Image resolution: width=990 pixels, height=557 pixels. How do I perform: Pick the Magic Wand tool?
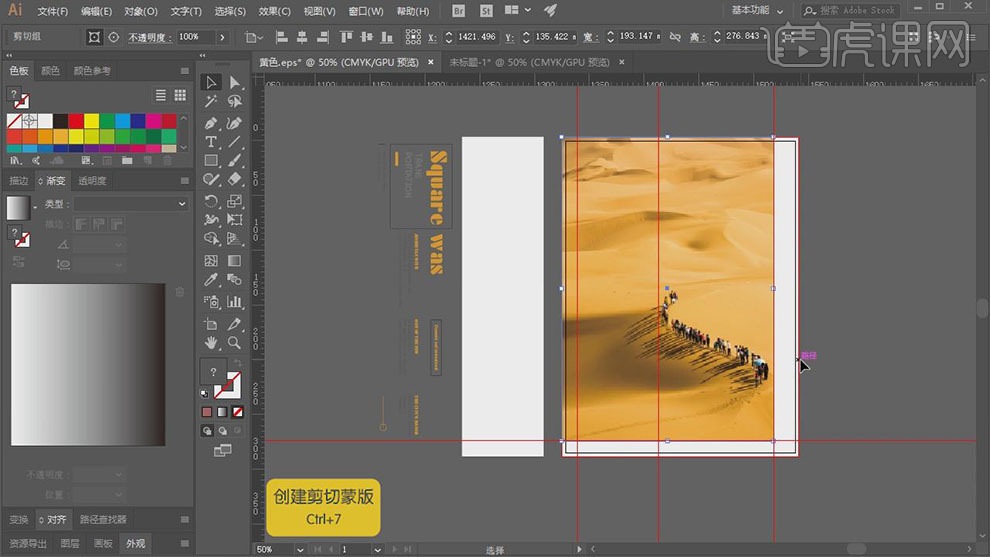click(x=211, y=101)
